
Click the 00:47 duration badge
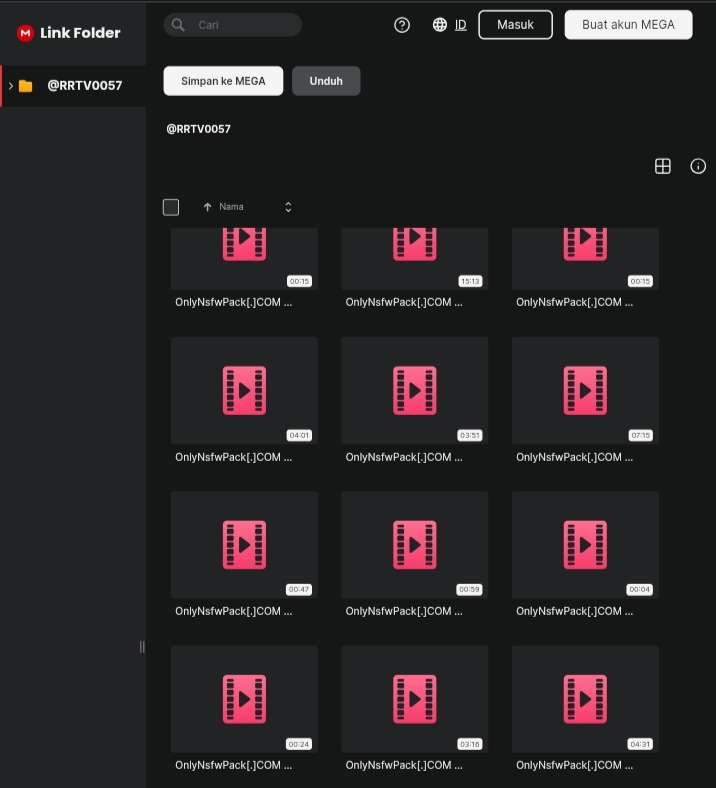(x=299, y=589)
